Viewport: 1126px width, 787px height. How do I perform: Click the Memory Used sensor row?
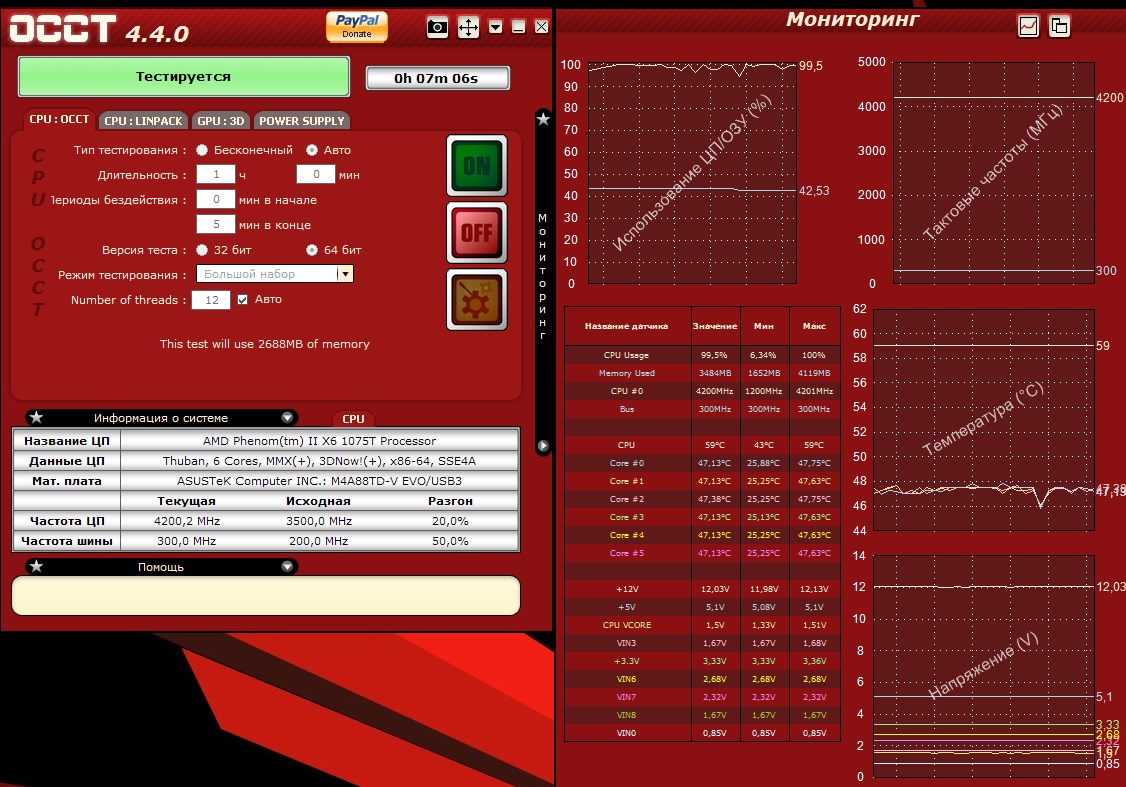point(702,373)
